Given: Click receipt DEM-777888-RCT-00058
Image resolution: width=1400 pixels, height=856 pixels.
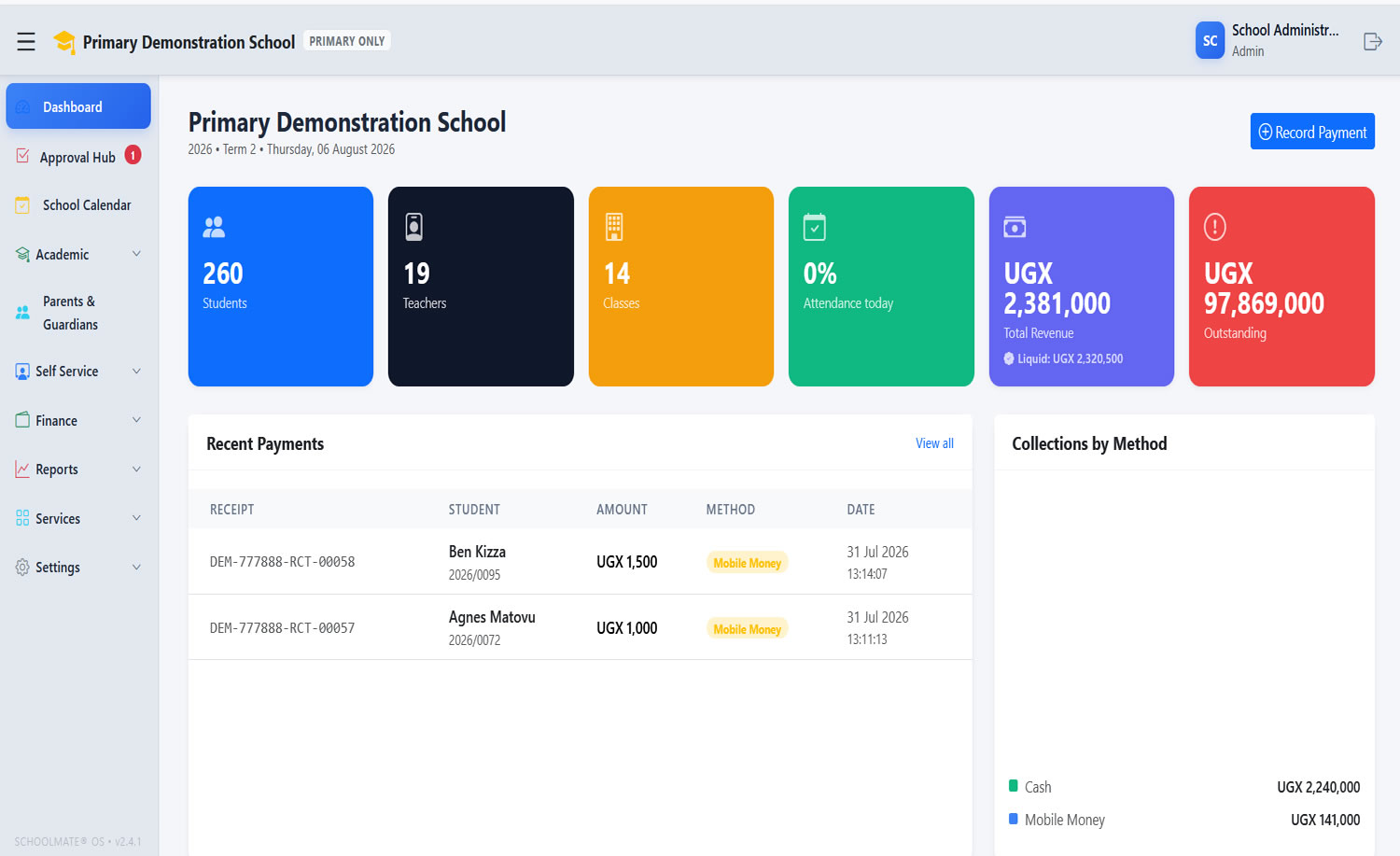Looking at the screenshot, I should [282, 562].
